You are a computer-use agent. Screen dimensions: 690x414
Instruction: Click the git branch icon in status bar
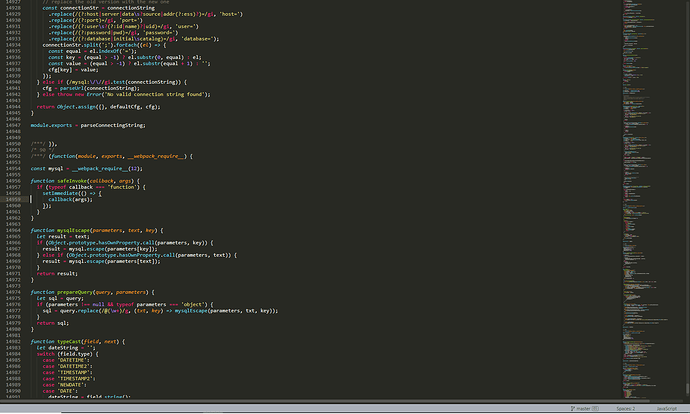pos(572,409)
